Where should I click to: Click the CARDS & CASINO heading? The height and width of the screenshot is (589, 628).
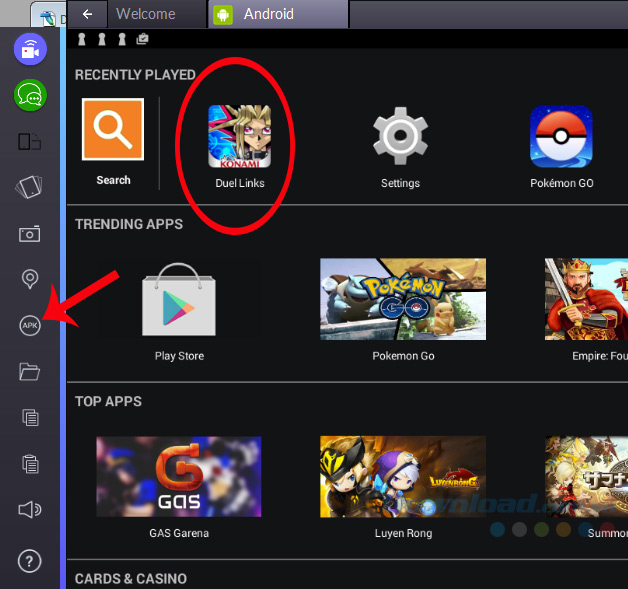[131, 579]
